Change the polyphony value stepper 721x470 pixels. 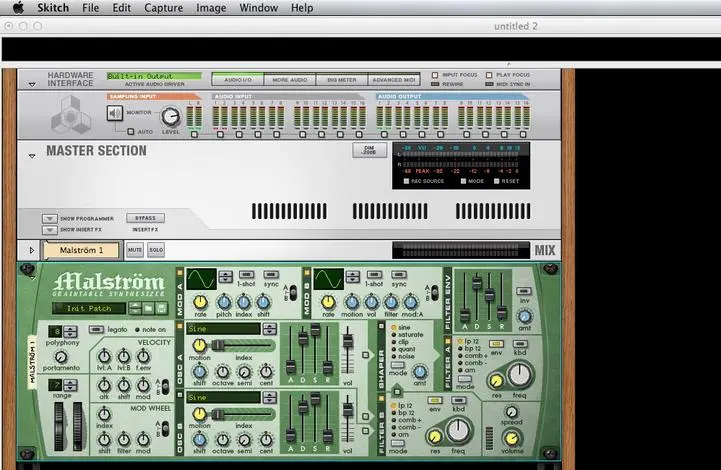tap(70, 332)
